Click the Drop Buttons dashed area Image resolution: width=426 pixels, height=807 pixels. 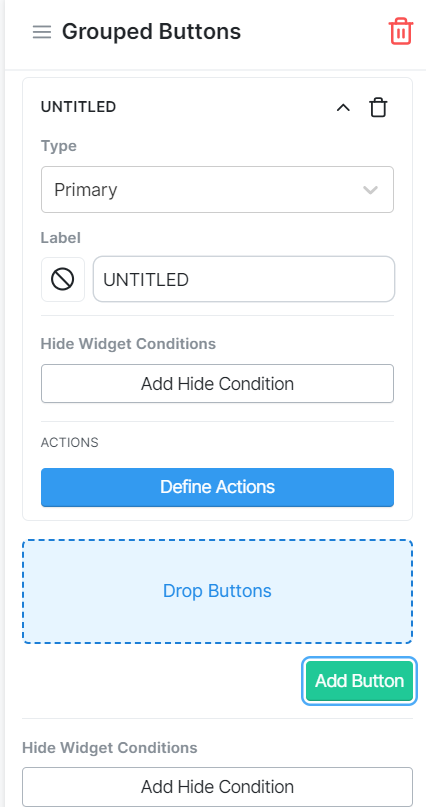217,591
